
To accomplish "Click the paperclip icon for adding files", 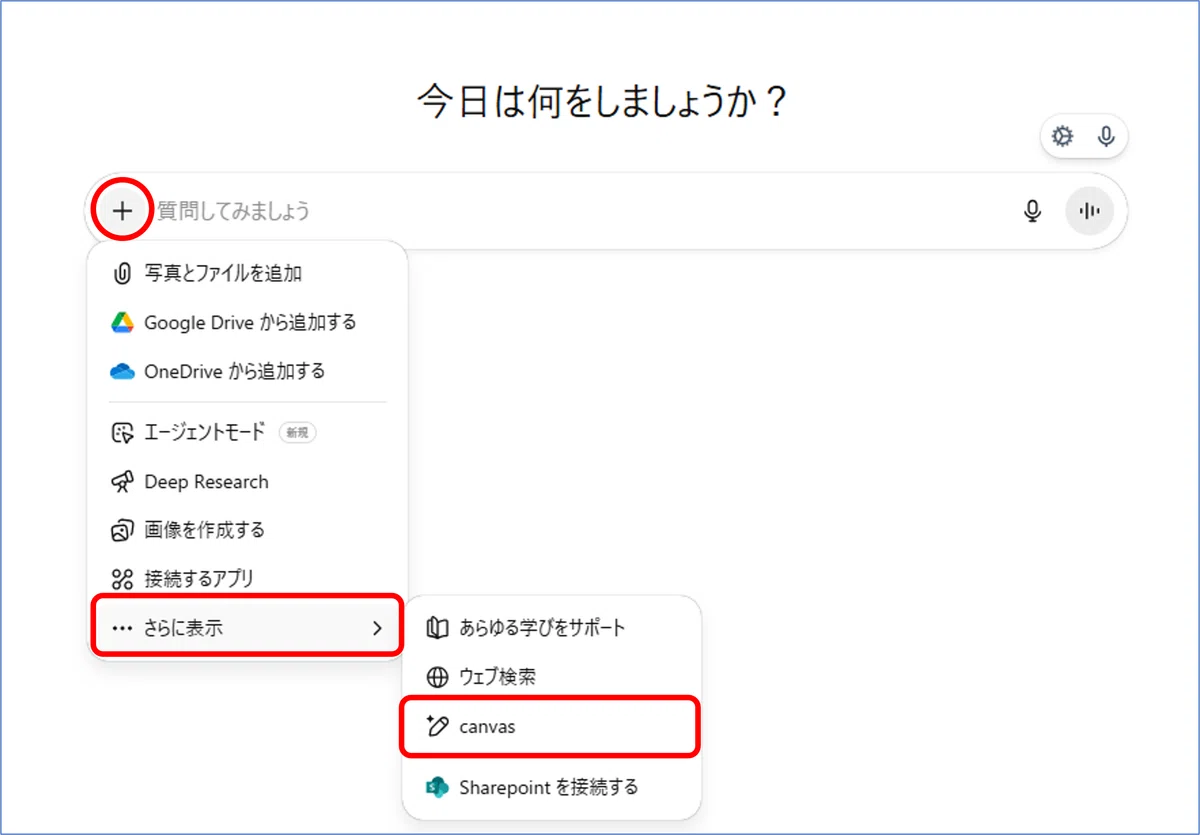I will tap(122, 273).
